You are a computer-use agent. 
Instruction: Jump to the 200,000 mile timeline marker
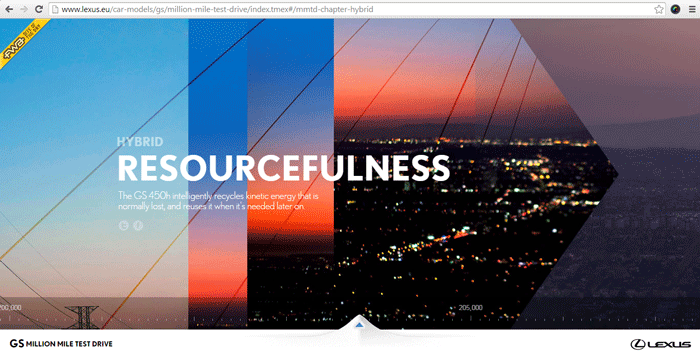click(10, 308)
